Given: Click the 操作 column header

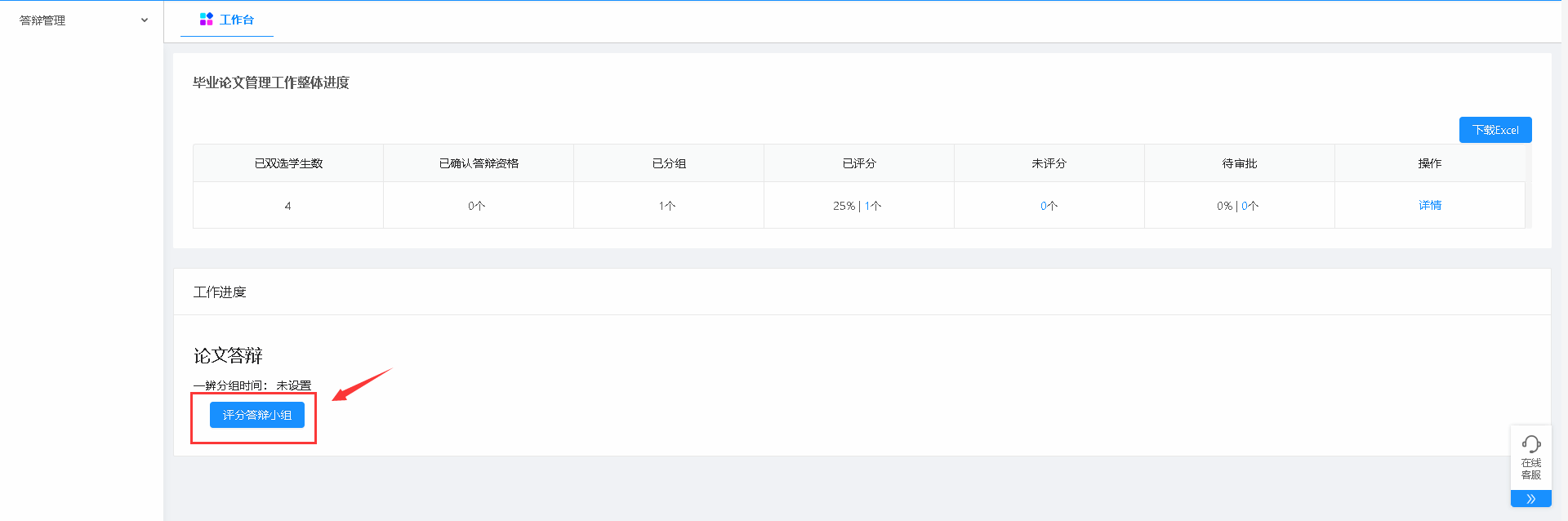Looking at the screenshot, I should pos(1430,163).
